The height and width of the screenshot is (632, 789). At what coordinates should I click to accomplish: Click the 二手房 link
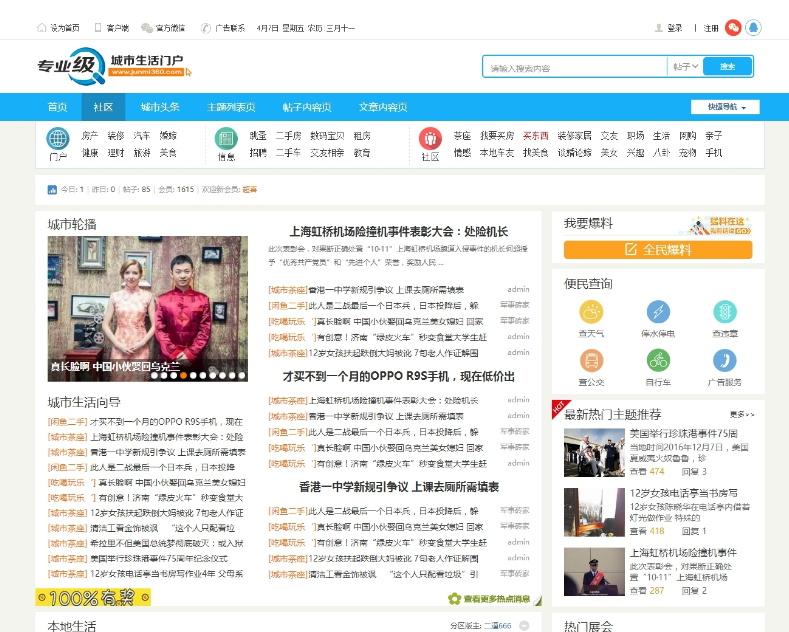(288, 136)
